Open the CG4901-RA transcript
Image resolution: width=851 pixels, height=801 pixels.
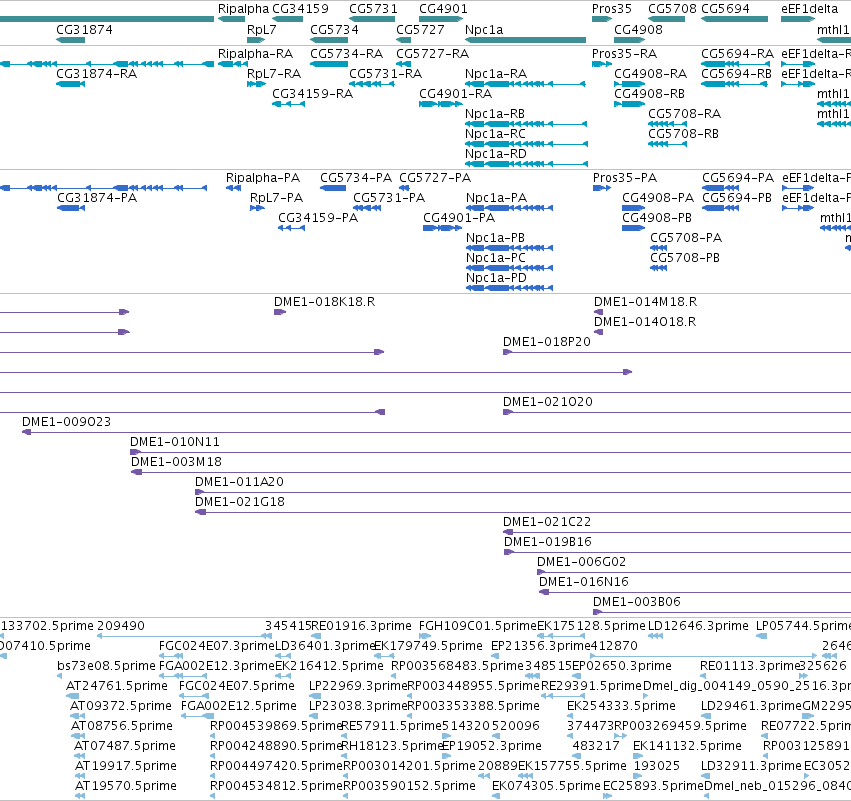click(455, 94)
